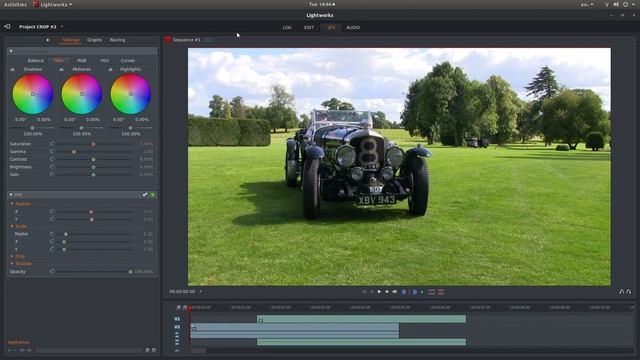Click the Highlights eyedropper icon
The height and width of the screenshot is (360, 640).
pyautogui.click(x=110, y=69)
